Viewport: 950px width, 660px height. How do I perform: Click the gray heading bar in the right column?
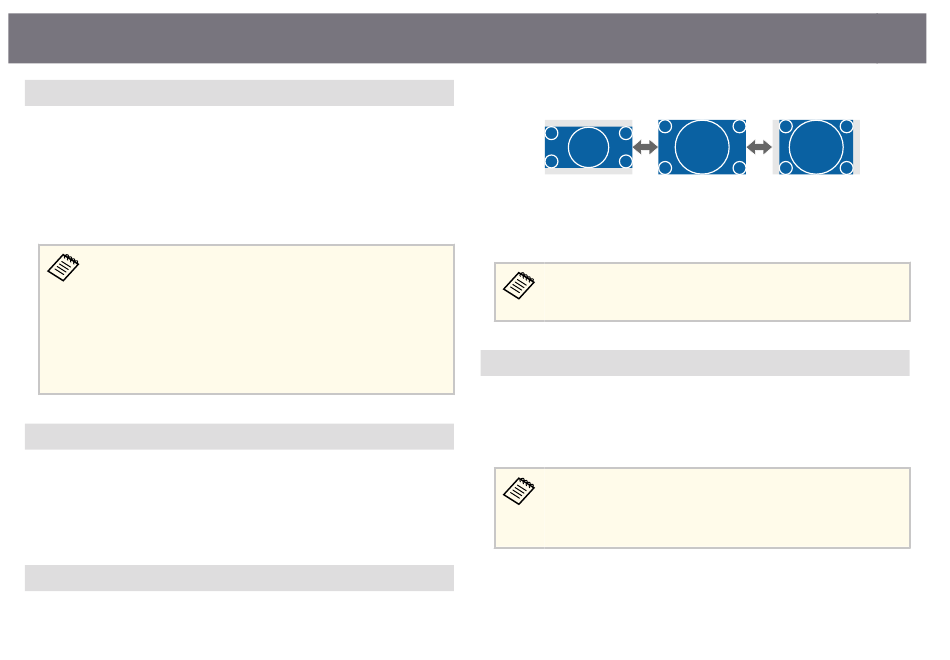(695, 362)
